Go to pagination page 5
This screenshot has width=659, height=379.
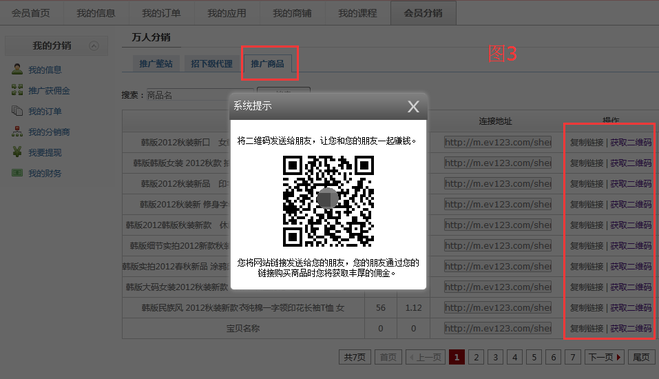point(534,357)
